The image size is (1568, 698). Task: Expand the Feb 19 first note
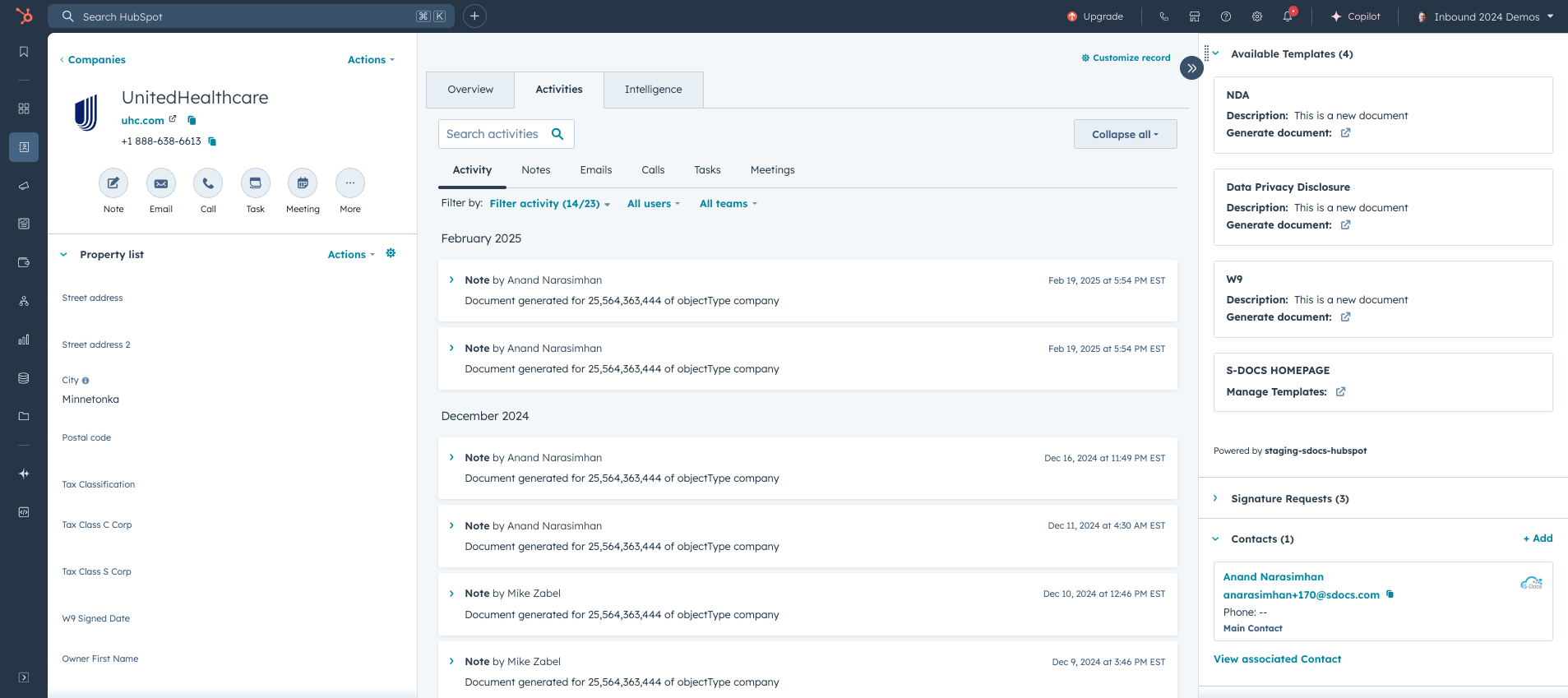[451, 280]
